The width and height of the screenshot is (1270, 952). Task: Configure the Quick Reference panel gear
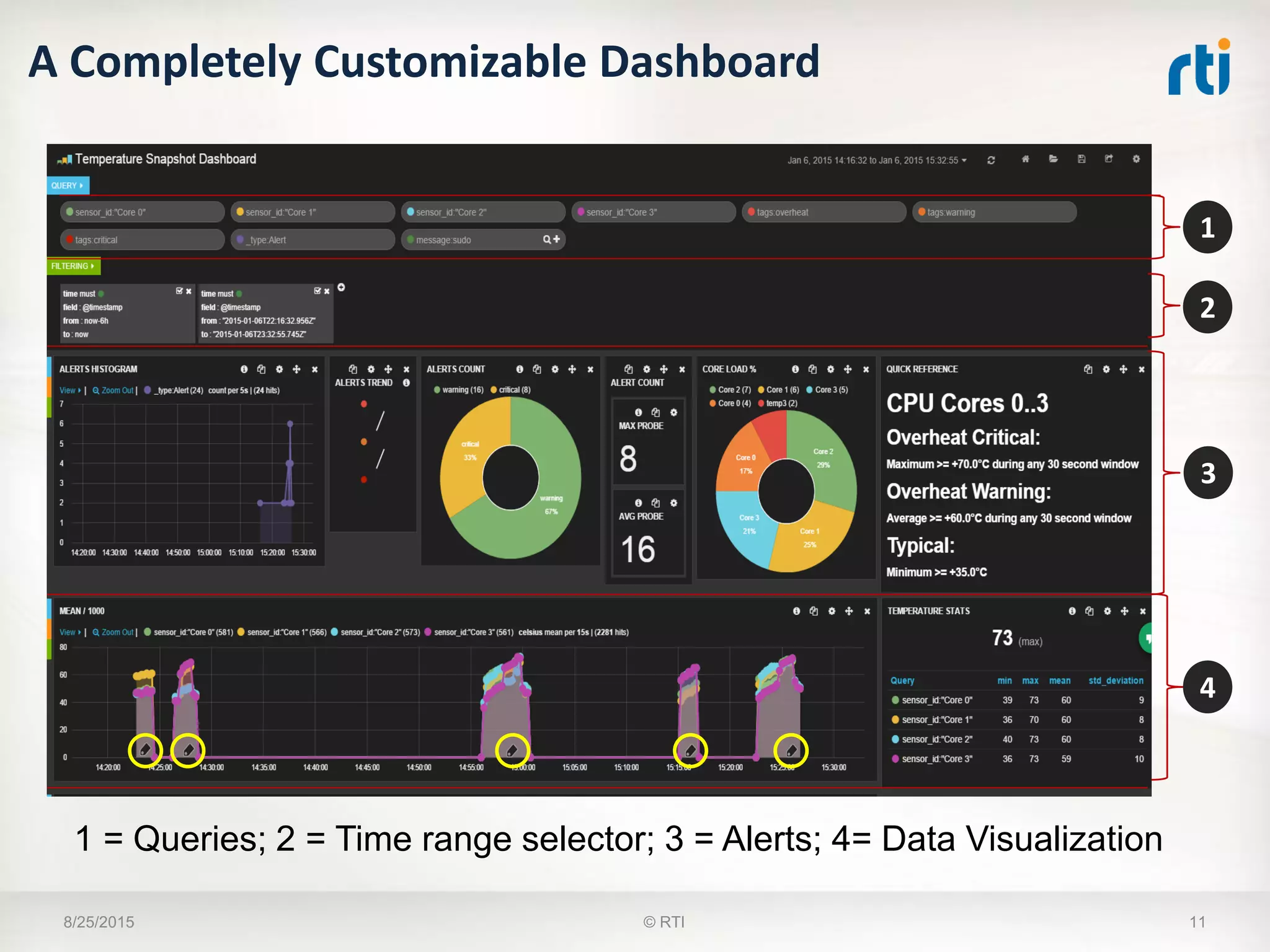(x=1106, y=369)
